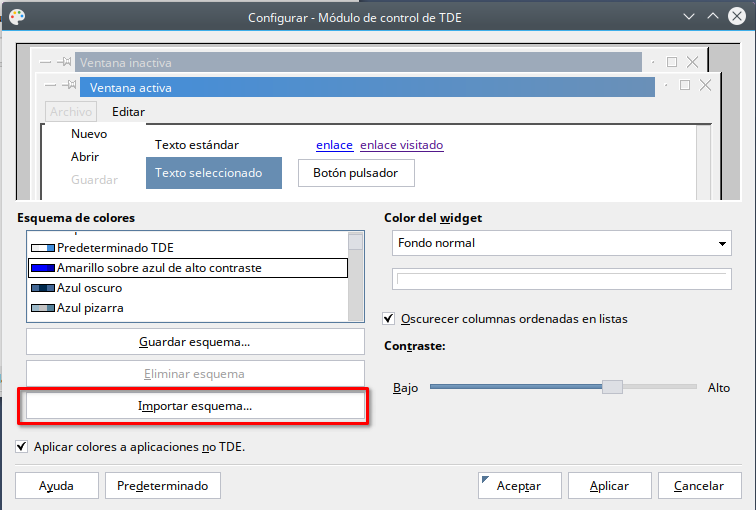Select Predeterminado TDE color scheme
Screen dimensions: 756x510
pos(188,248)
